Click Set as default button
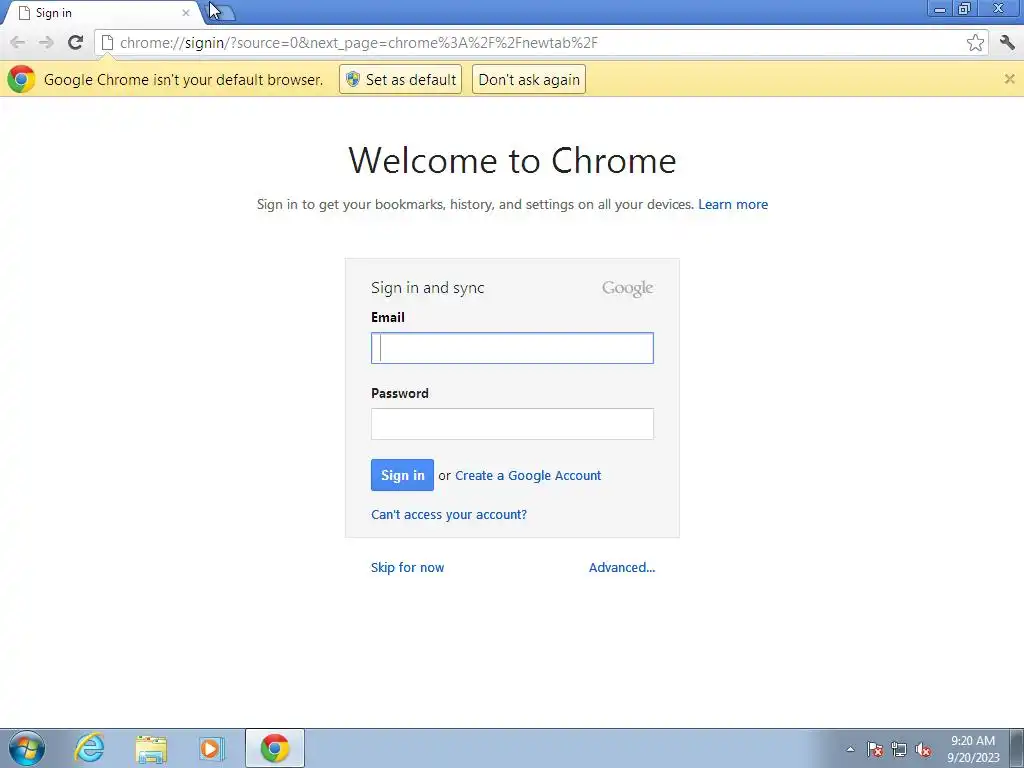Viewport: 1024px width, 768px height. [400, 79]
